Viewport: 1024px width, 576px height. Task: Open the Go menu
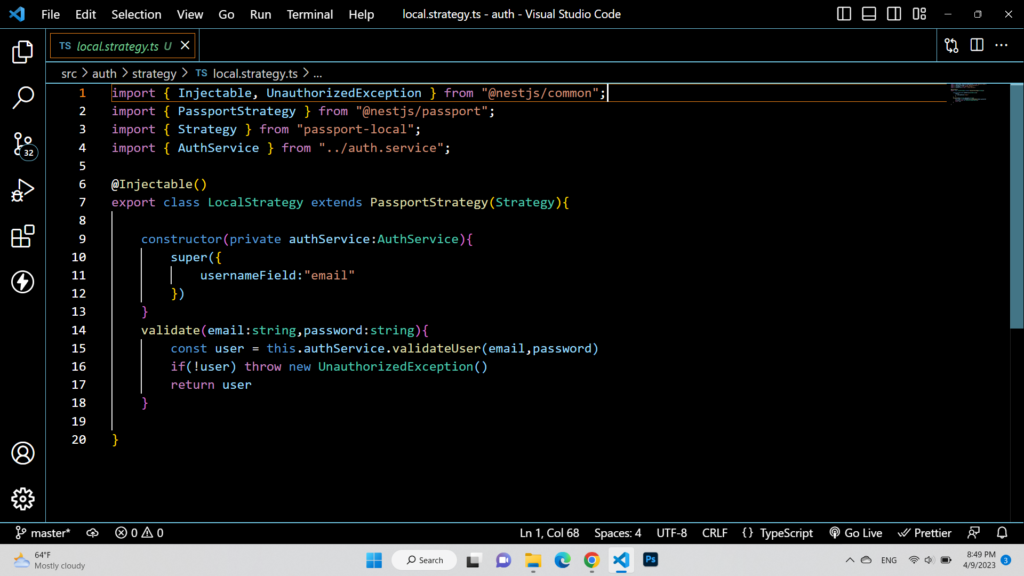pos(226,14)
